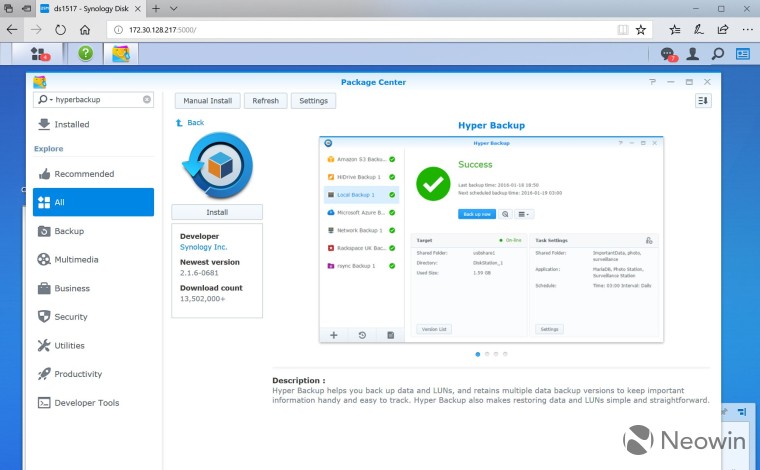Image resolution: width=760 pixels, height=470 pixels.
Task: Open Package Center Settings
Action: [314, 101]
